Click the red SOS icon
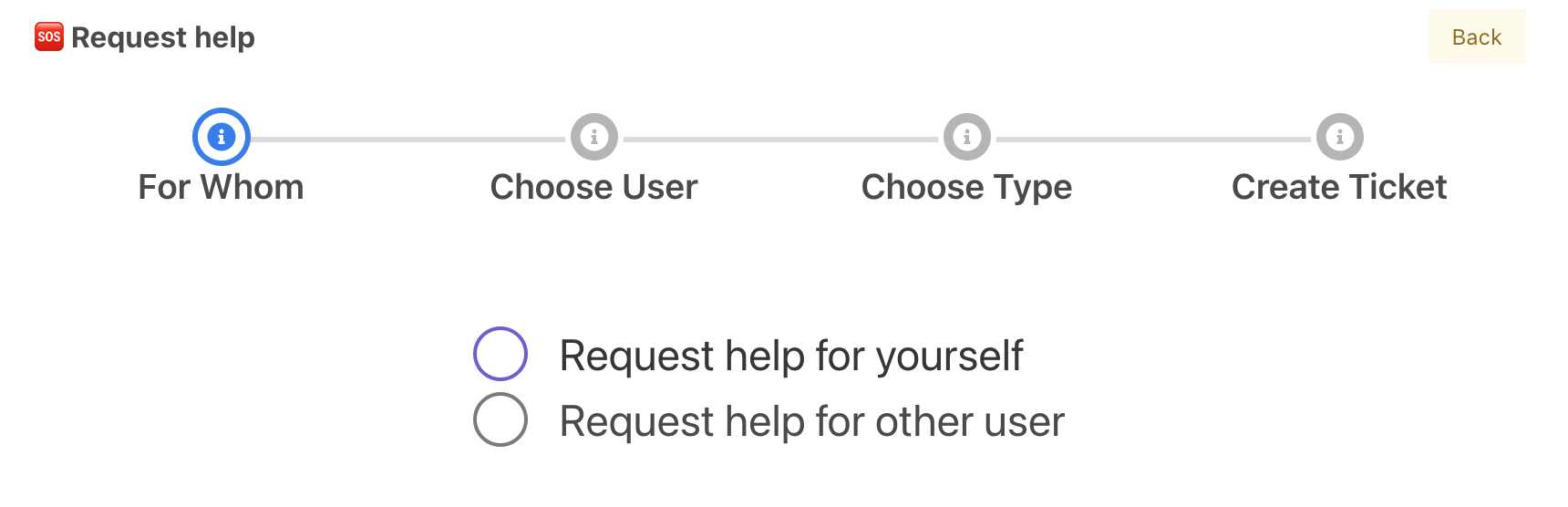The height and width of the screenshot is (507, 1568). [x=49, y=37]
